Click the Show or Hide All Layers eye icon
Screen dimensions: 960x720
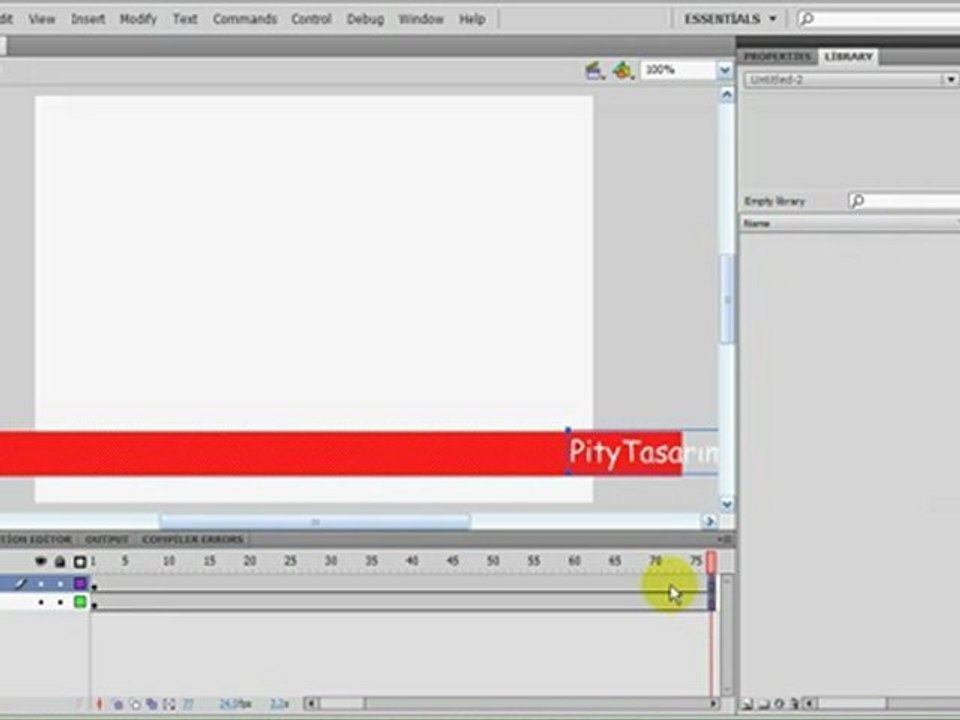click(x=41, y=561)
